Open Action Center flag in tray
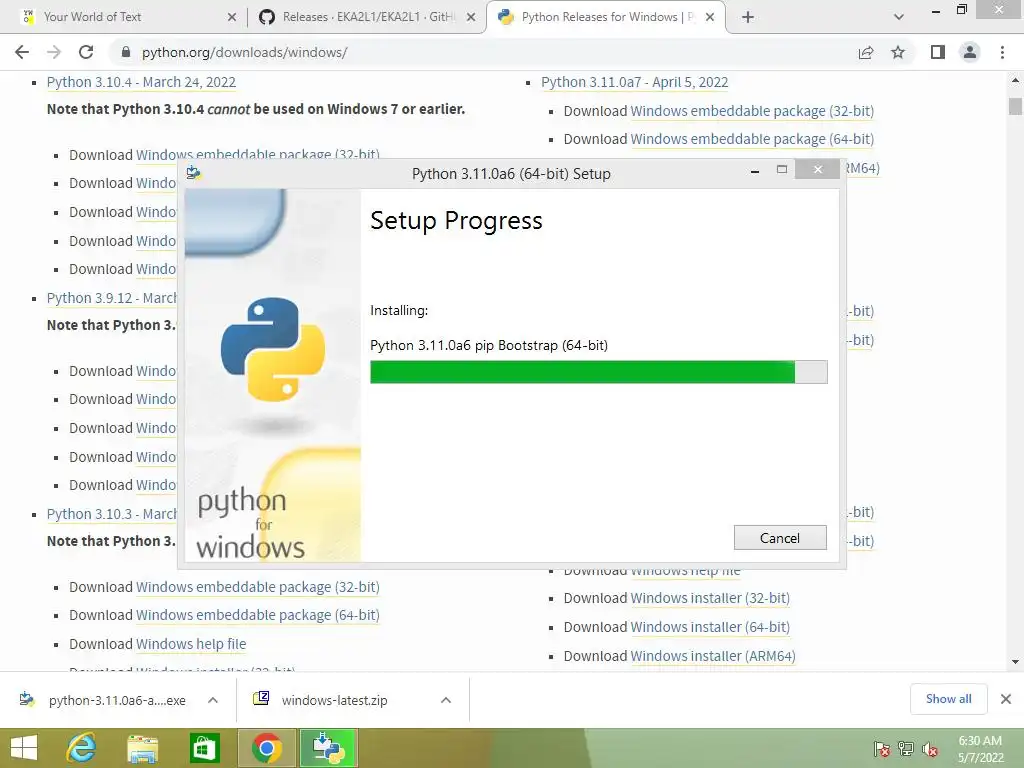 [881, 749]
